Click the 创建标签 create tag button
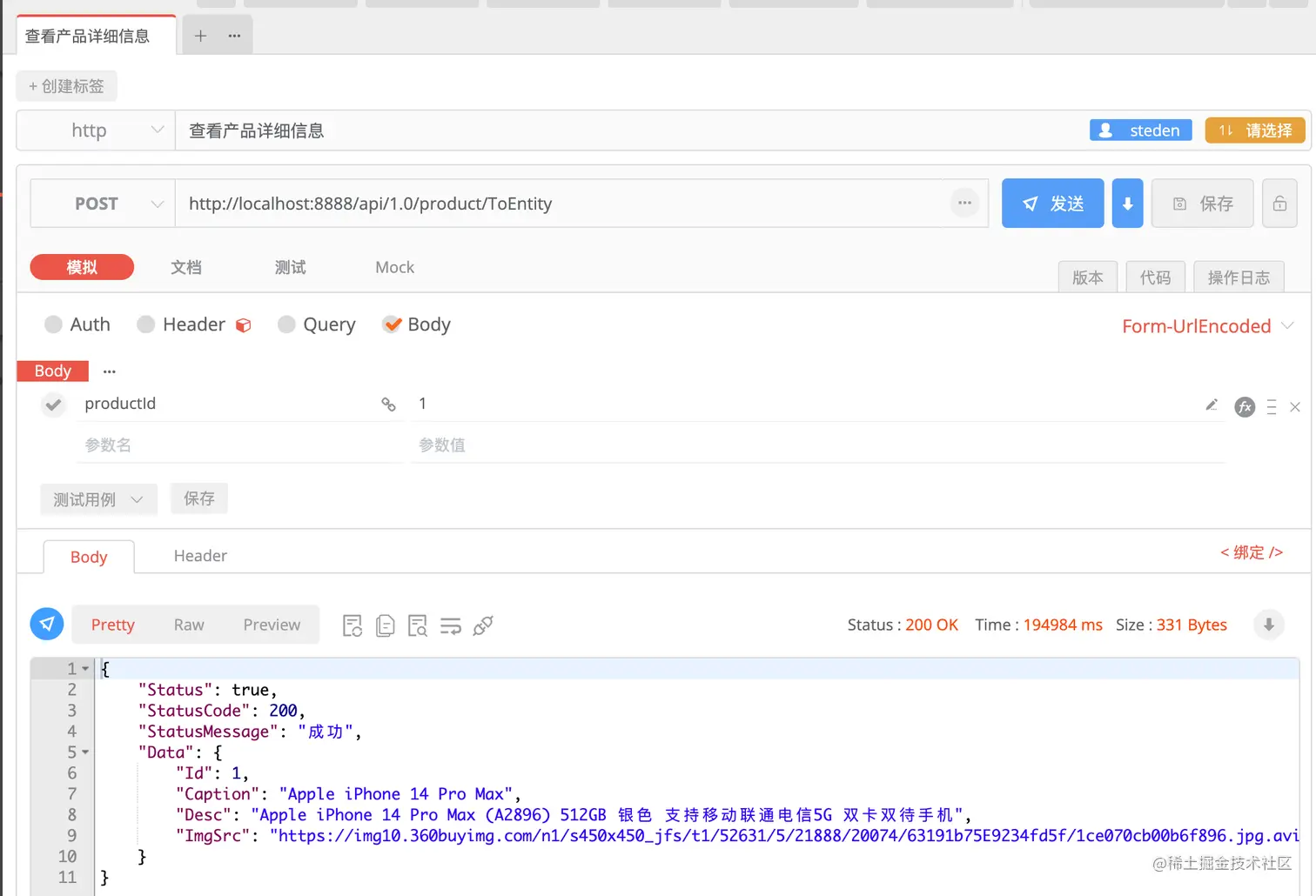This screenshot has width=1316, height=896. click(66, 86)
